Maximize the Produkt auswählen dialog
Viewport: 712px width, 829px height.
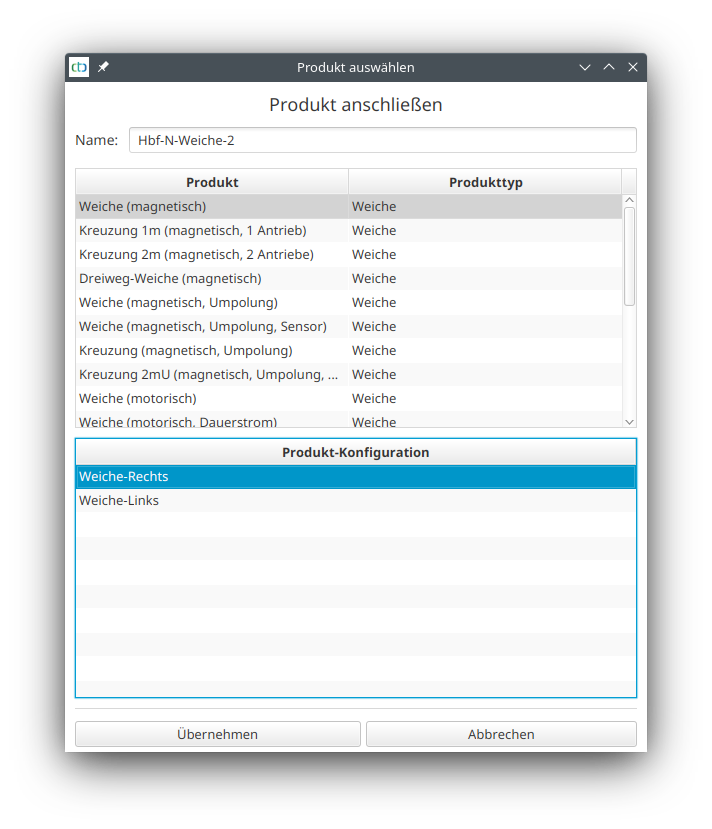(x=609, y=67)
